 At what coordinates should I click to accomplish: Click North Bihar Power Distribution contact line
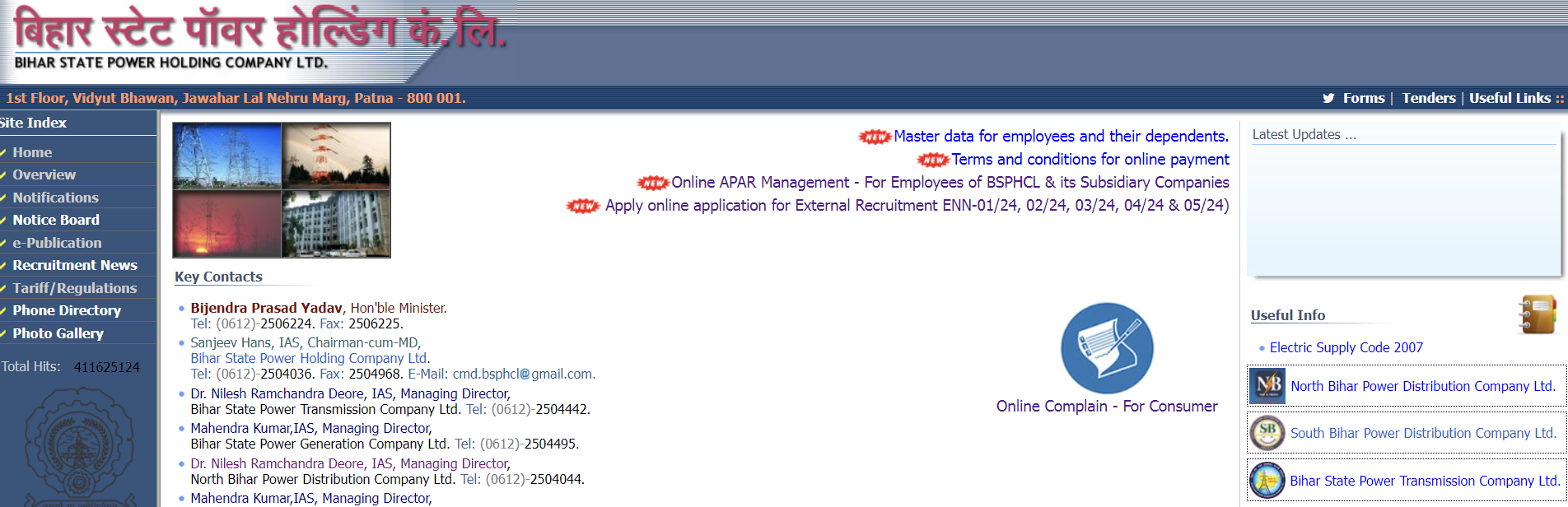click(388, 479)
